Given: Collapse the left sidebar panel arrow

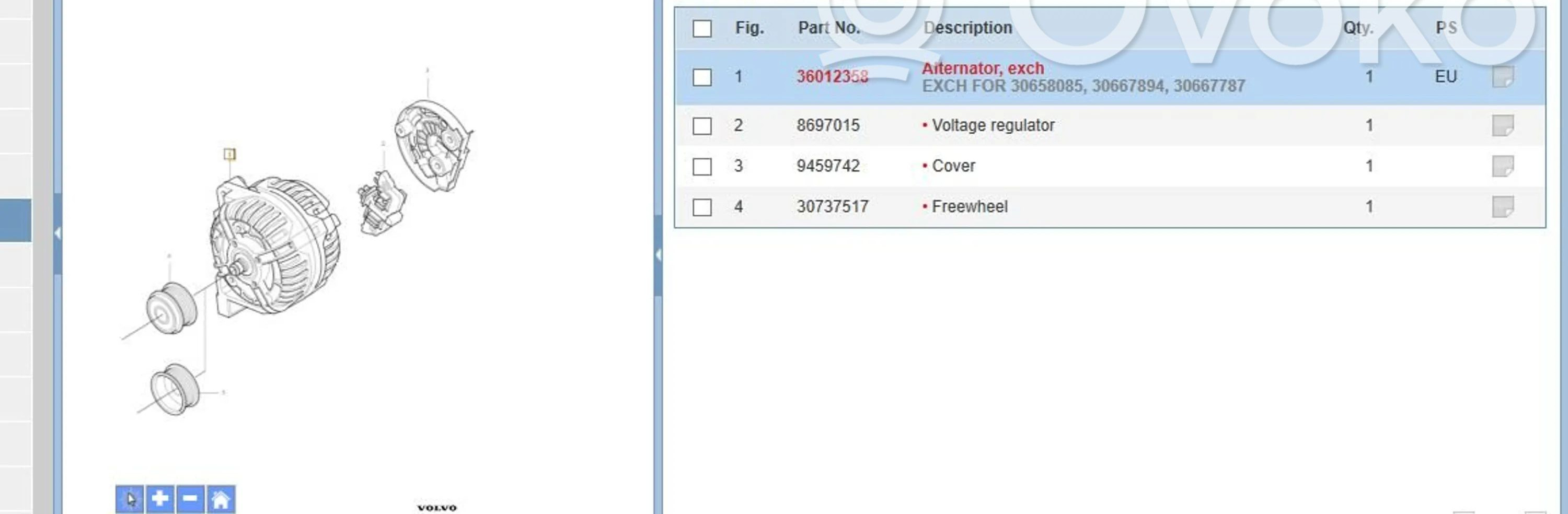Looking at the screenshot, I should [57, 233].
